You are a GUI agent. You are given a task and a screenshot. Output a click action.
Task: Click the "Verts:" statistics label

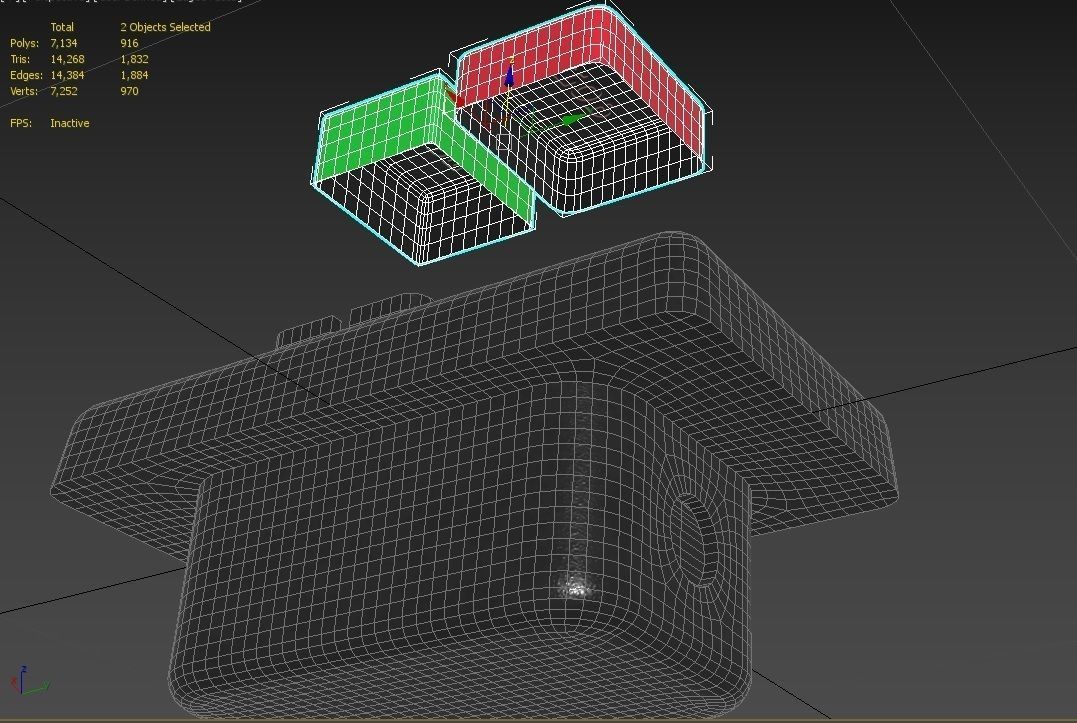coord(24,91)
